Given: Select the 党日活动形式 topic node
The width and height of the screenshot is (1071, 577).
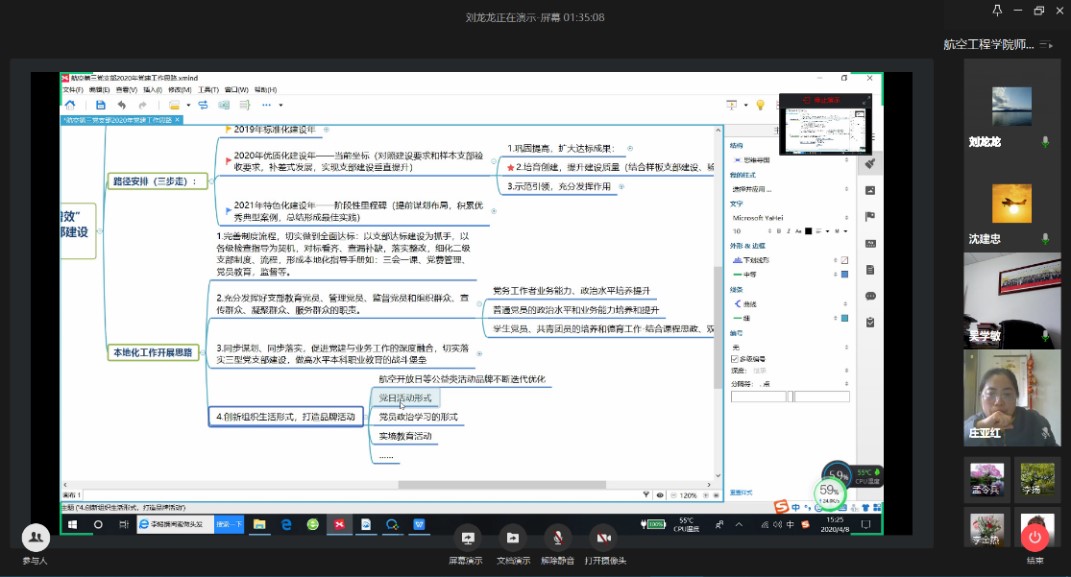Looking at the screenshot, I should click(404, 398).
